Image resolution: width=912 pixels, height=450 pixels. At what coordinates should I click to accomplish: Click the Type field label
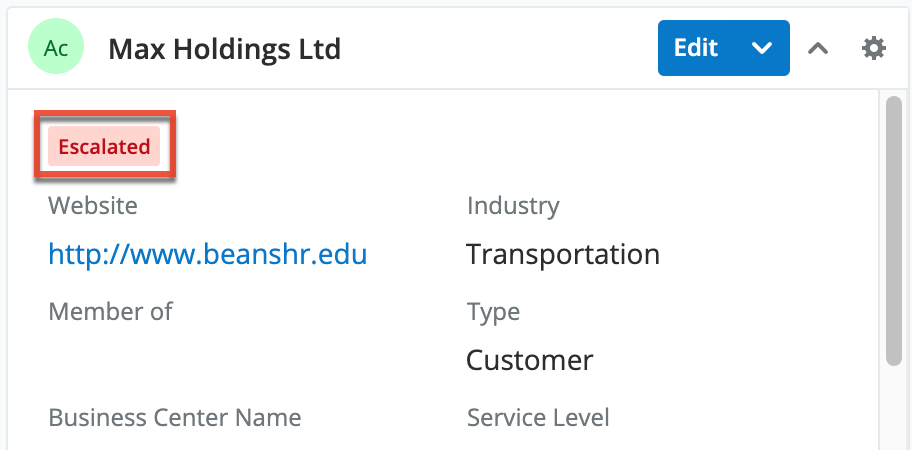coord(493,312)
